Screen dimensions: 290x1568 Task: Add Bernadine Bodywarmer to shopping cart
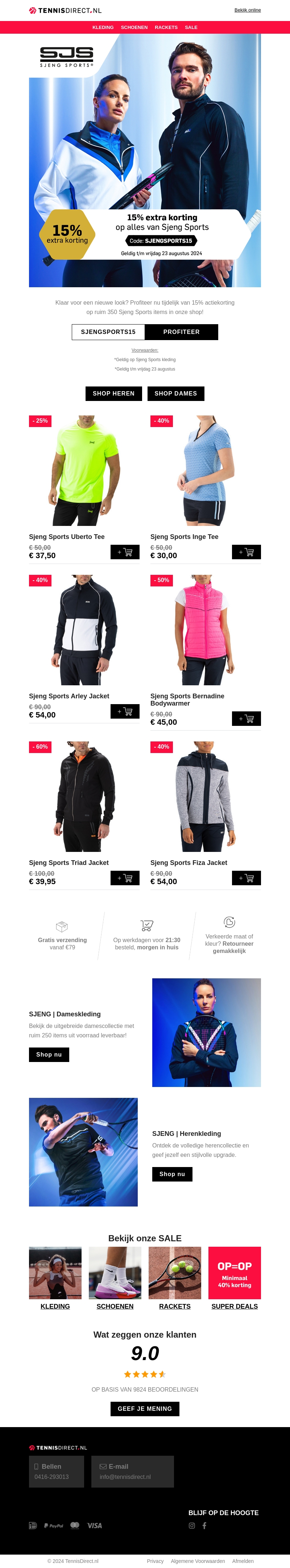(x=246, y=719)
